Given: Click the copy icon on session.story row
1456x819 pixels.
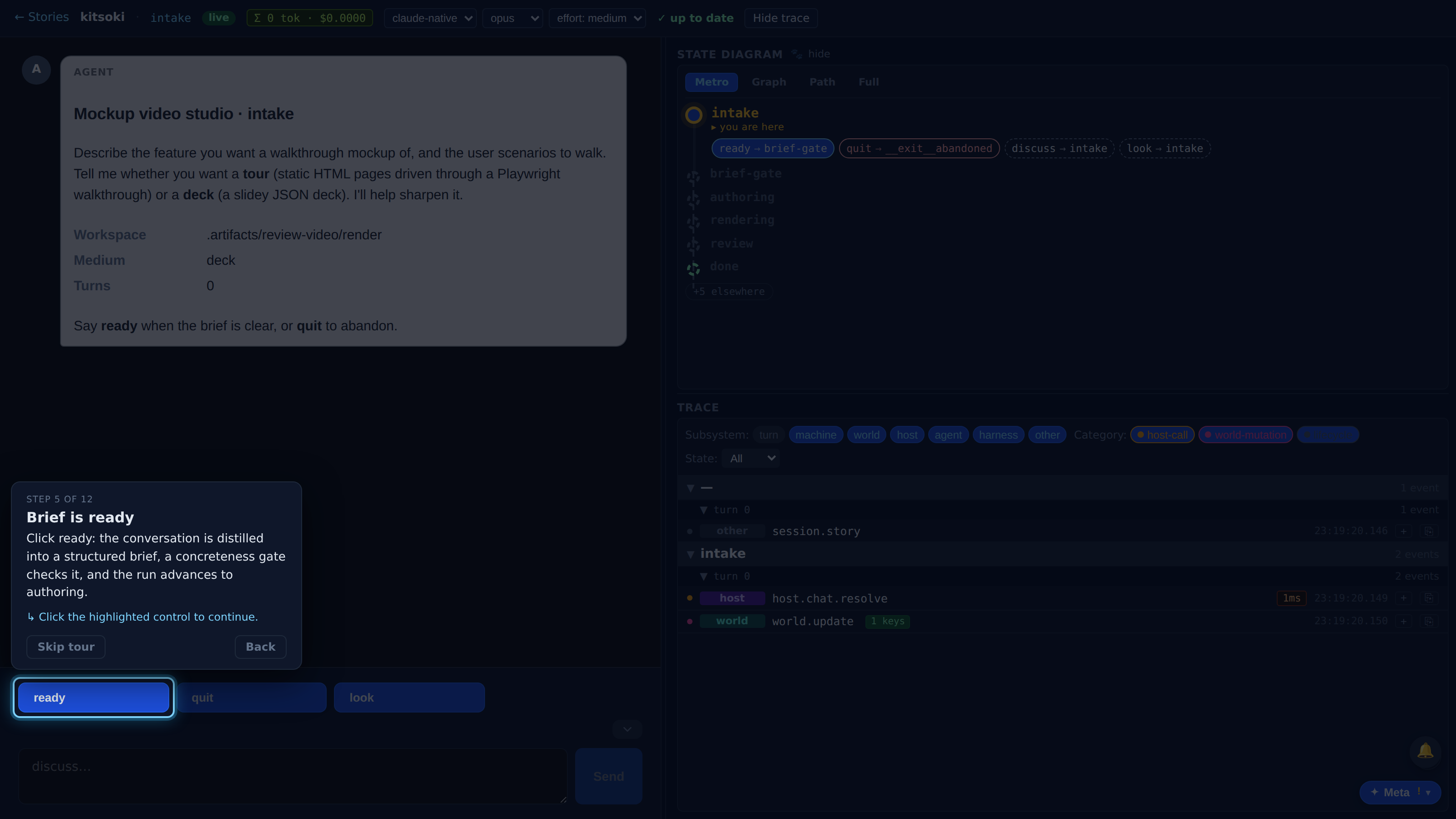Looking at the screenshot, I should (1428, 531).
